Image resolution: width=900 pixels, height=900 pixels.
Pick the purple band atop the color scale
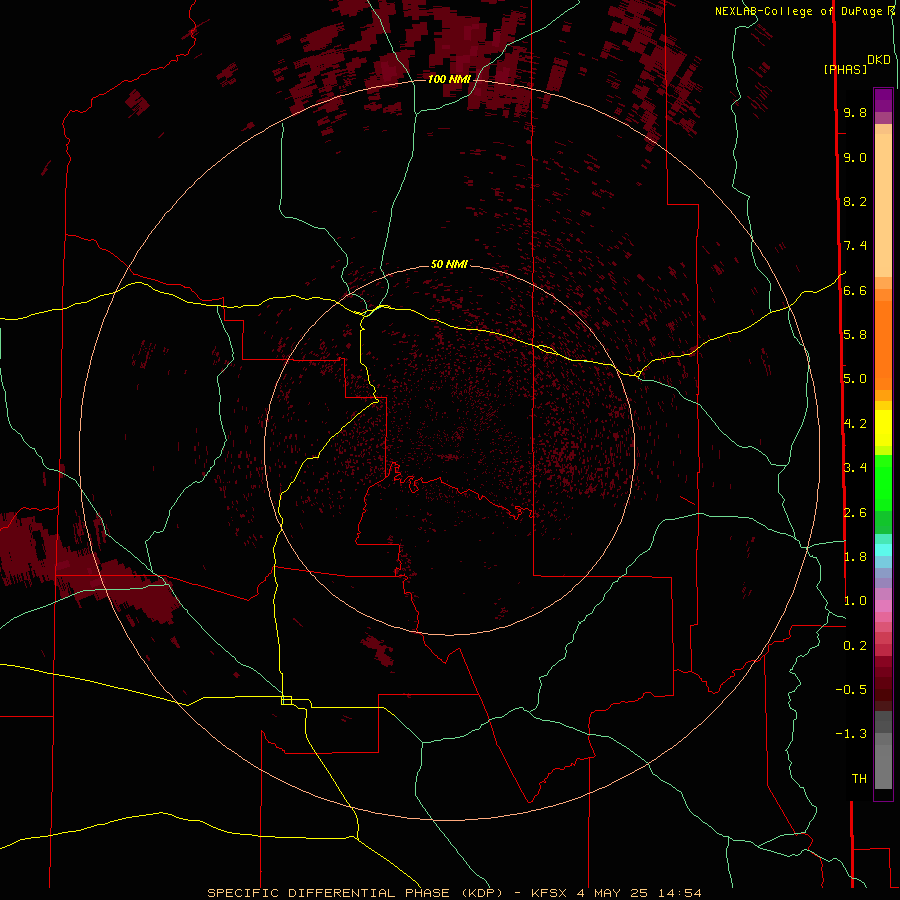coord(883,101)
